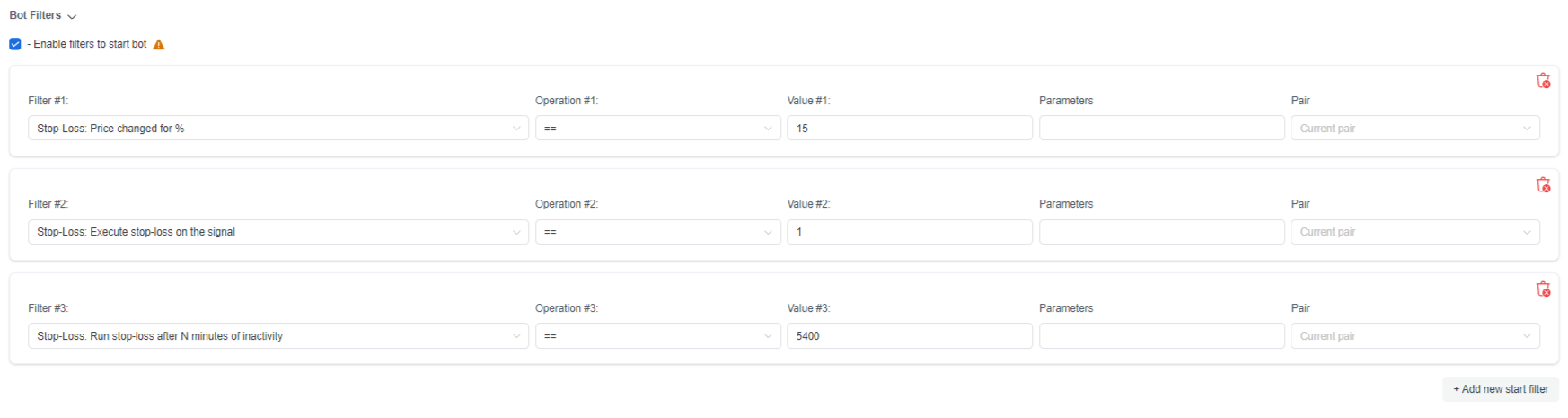Viewport: 1568px width, 418px height.
Task: Open the Filter #1 Stop-Loss Price changed dropdown
Action: click(277, 129)
